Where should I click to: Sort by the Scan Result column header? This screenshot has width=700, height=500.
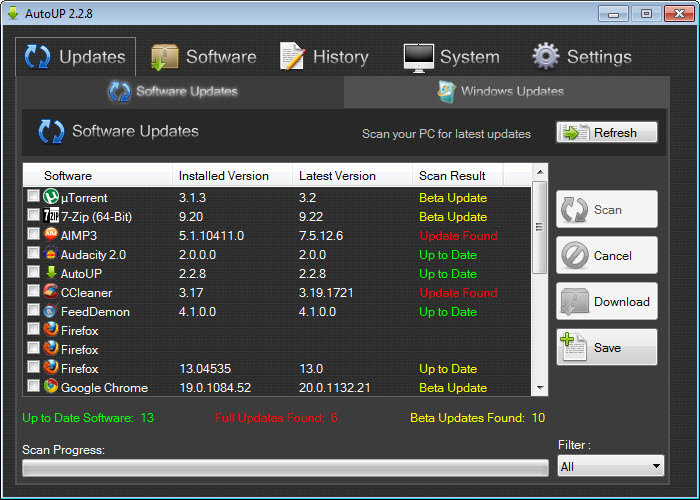coord(458,175)
